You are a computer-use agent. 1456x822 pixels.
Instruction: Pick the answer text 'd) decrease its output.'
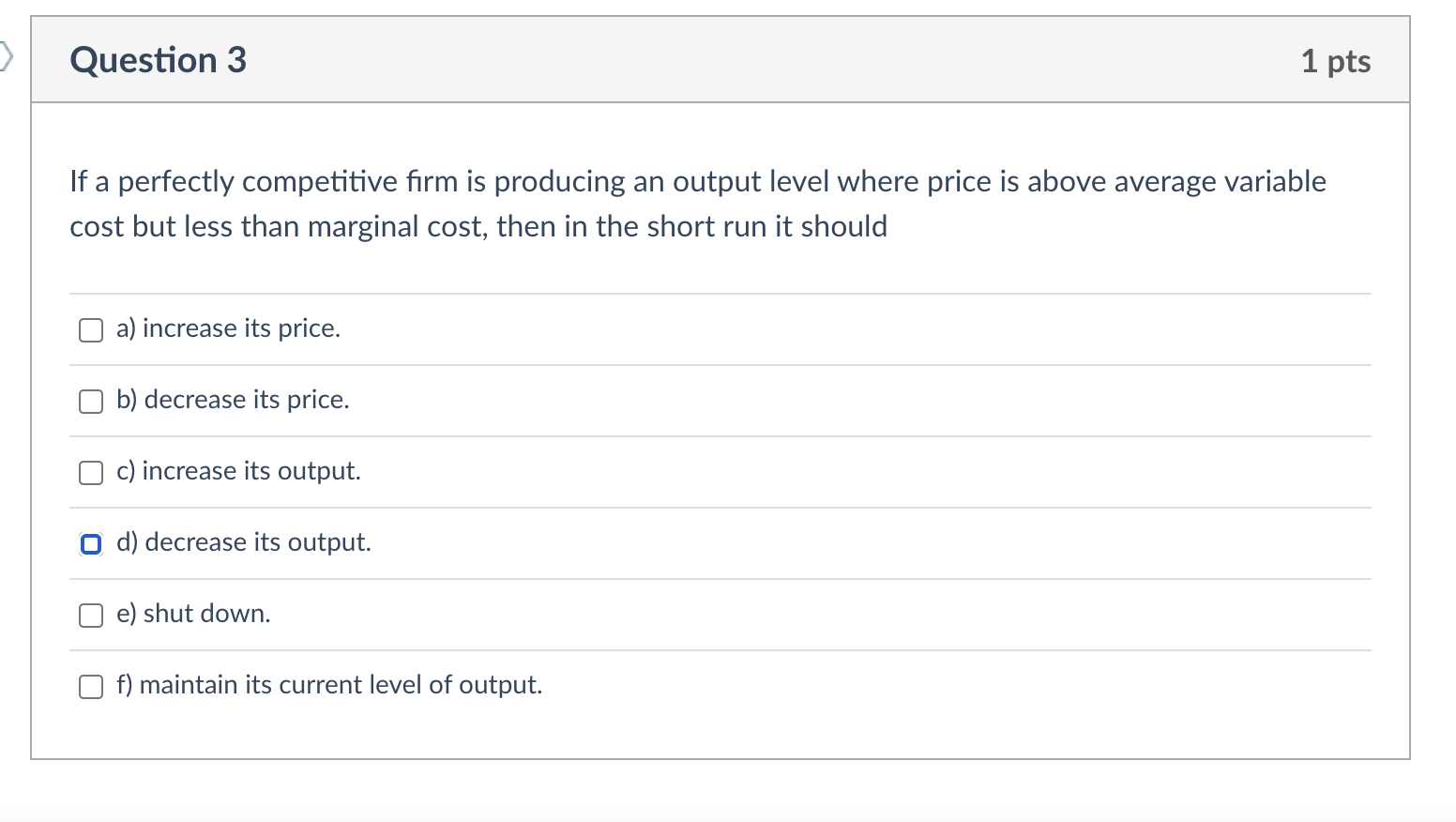pos(244,542)
